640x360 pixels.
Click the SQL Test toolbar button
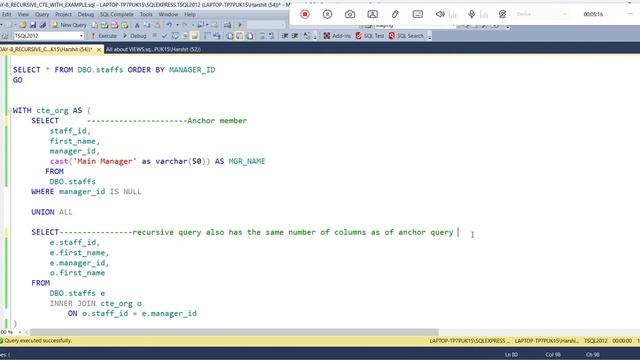click(370, 36)
